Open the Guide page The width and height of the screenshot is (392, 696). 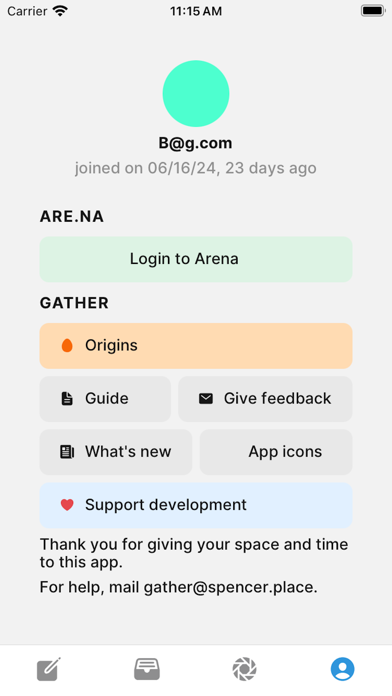tap(105, 399)
